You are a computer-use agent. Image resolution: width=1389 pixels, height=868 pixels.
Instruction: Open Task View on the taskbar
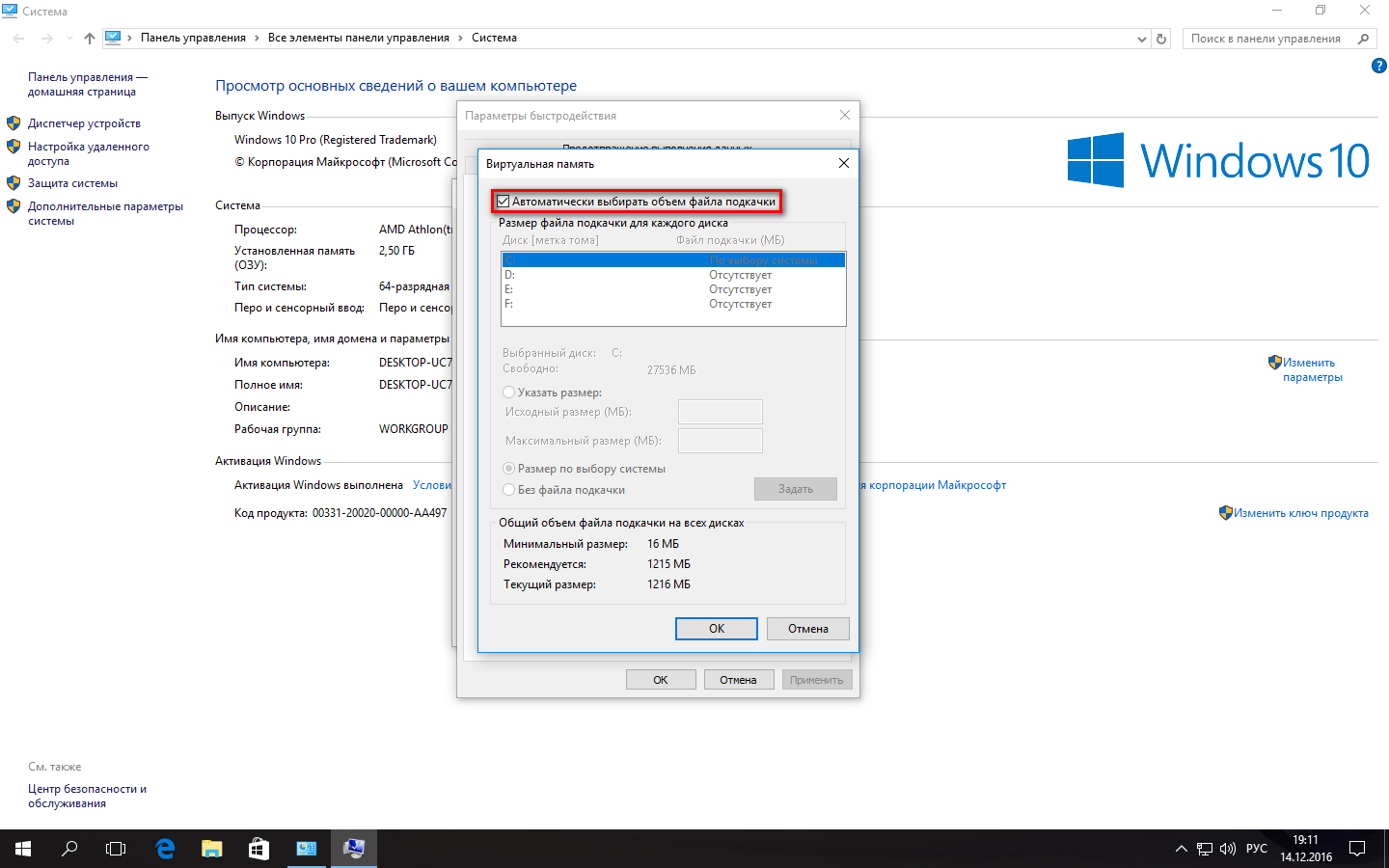point(116,849)
